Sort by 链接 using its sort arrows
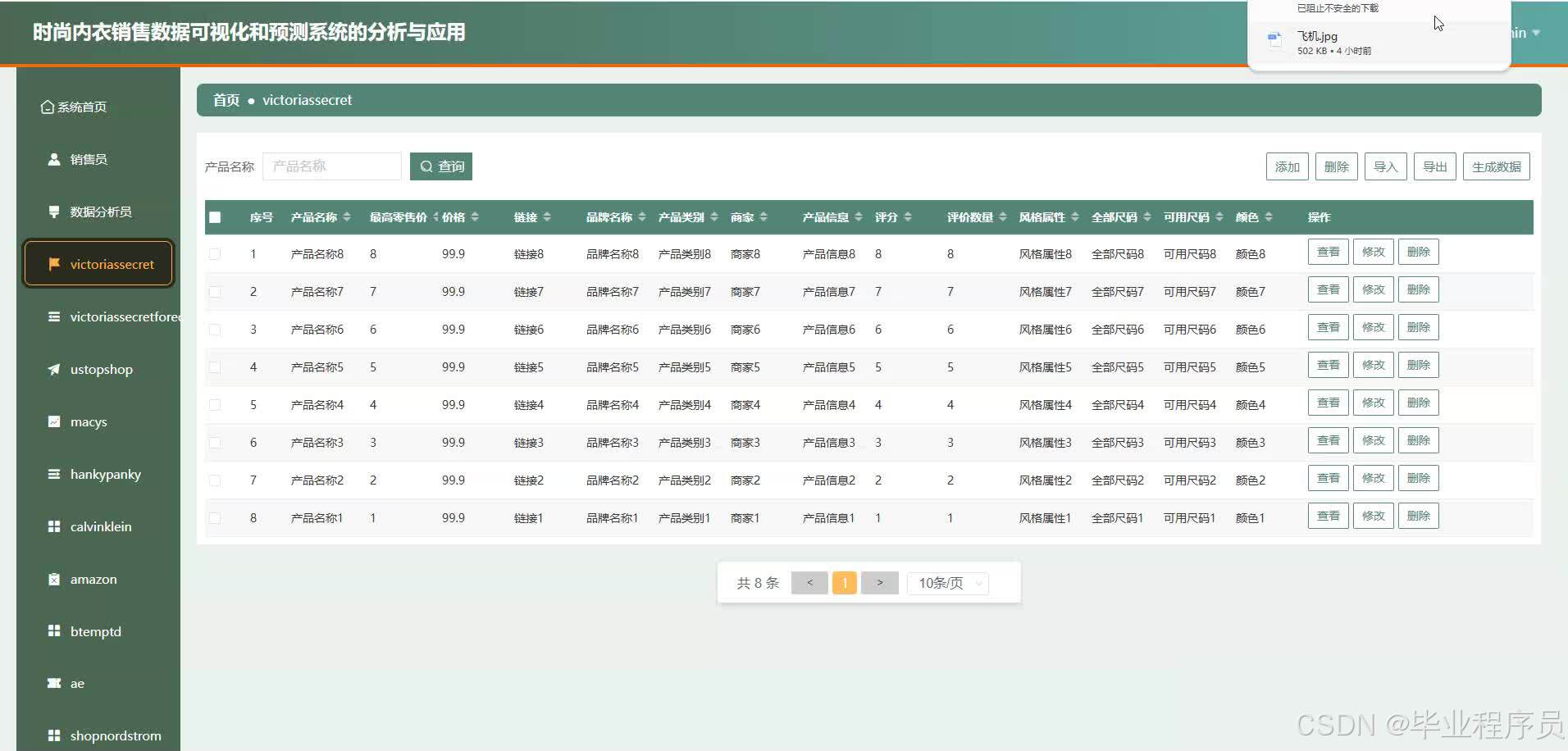This screenshot has width=1568, height=751. point(547,217)
